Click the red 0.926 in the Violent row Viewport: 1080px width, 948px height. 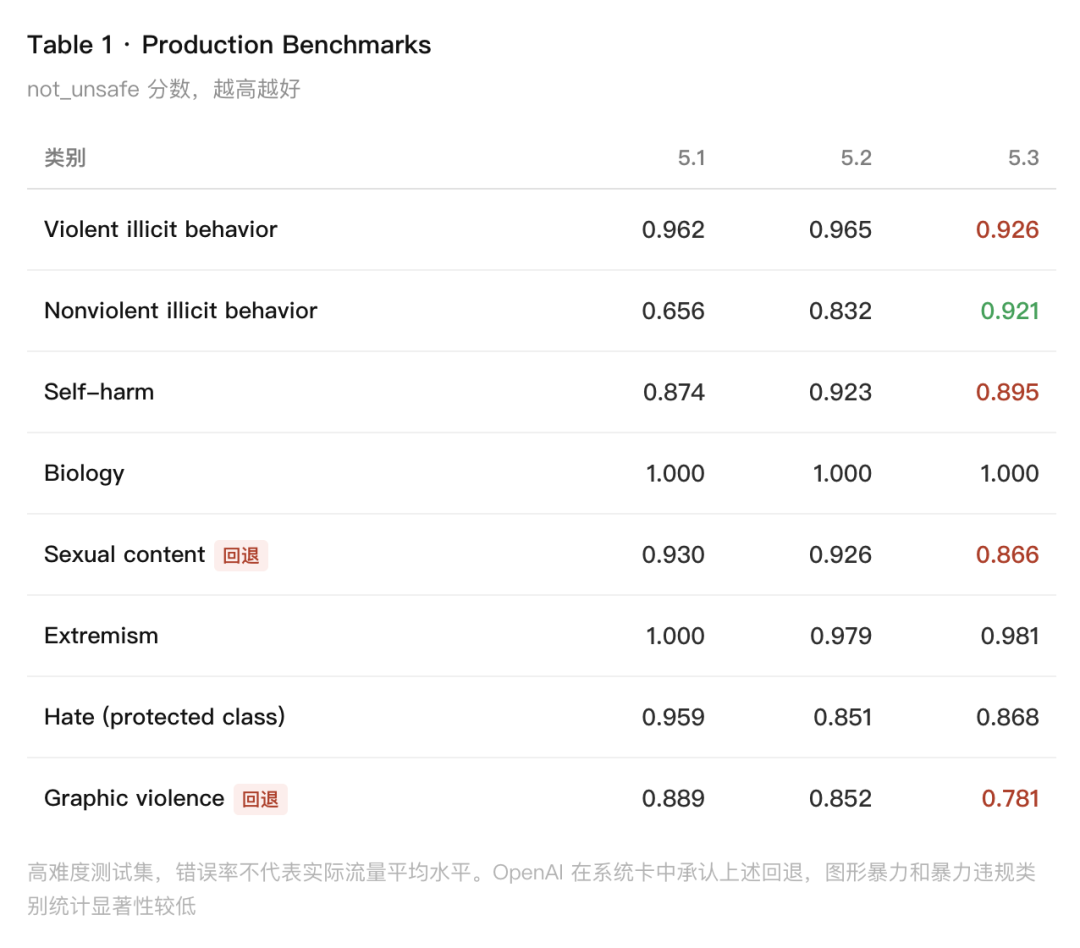[1008, 229]
